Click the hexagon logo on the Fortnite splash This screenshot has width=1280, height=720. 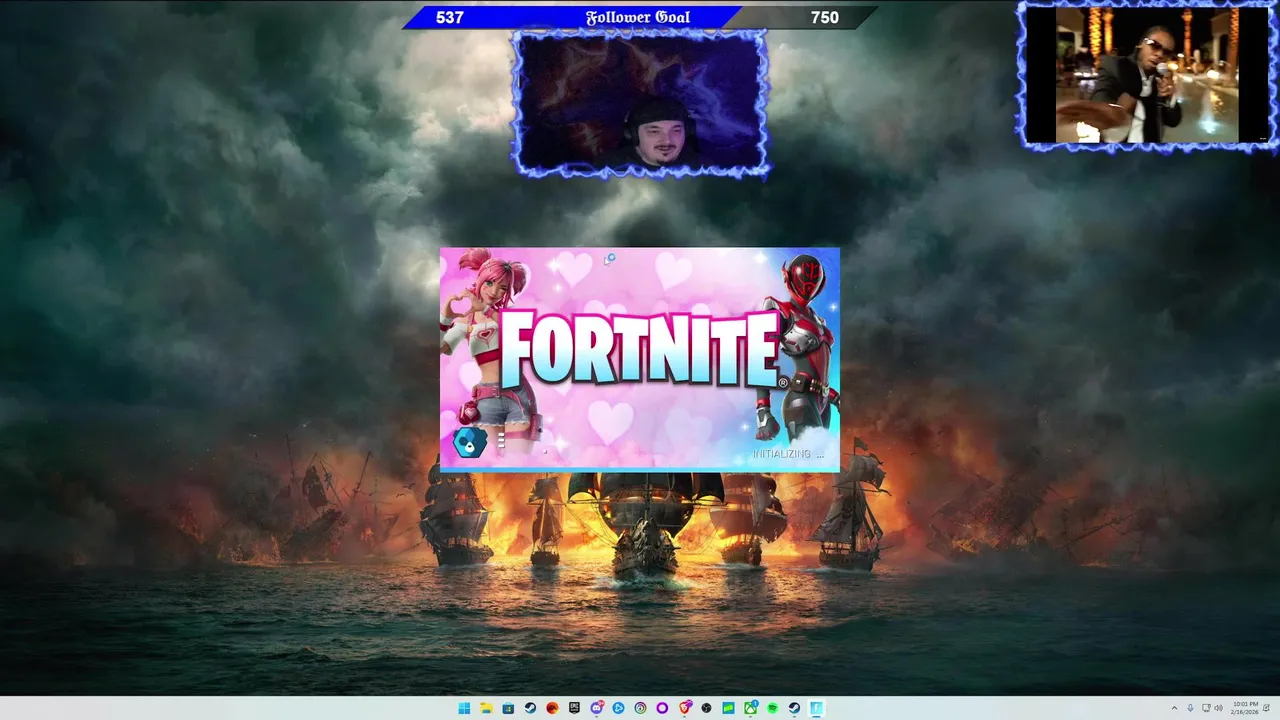(x=470, y=442)
